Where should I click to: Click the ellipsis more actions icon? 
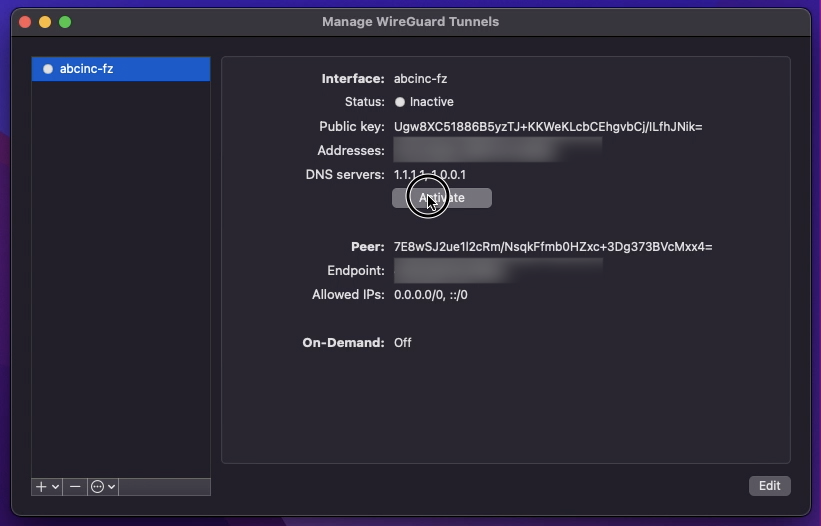coord(97,487)
